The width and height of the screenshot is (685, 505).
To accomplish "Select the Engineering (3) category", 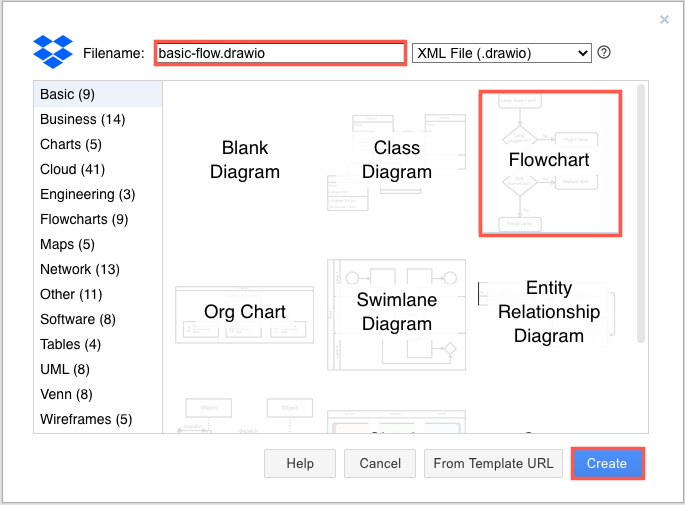I will [98, 194].
